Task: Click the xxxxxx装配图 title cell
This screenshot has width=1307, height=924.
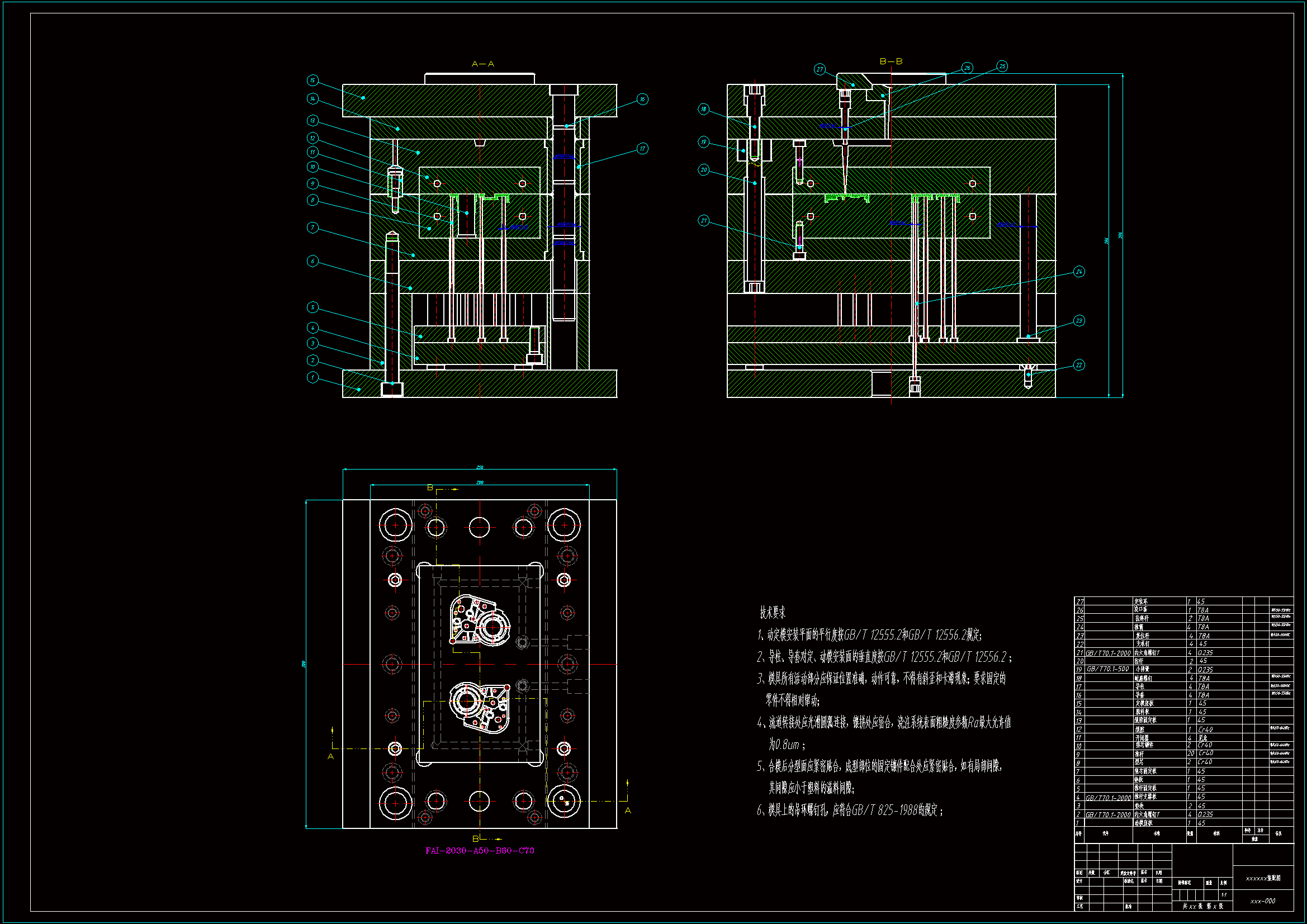Action: [x=1263, y=879]
